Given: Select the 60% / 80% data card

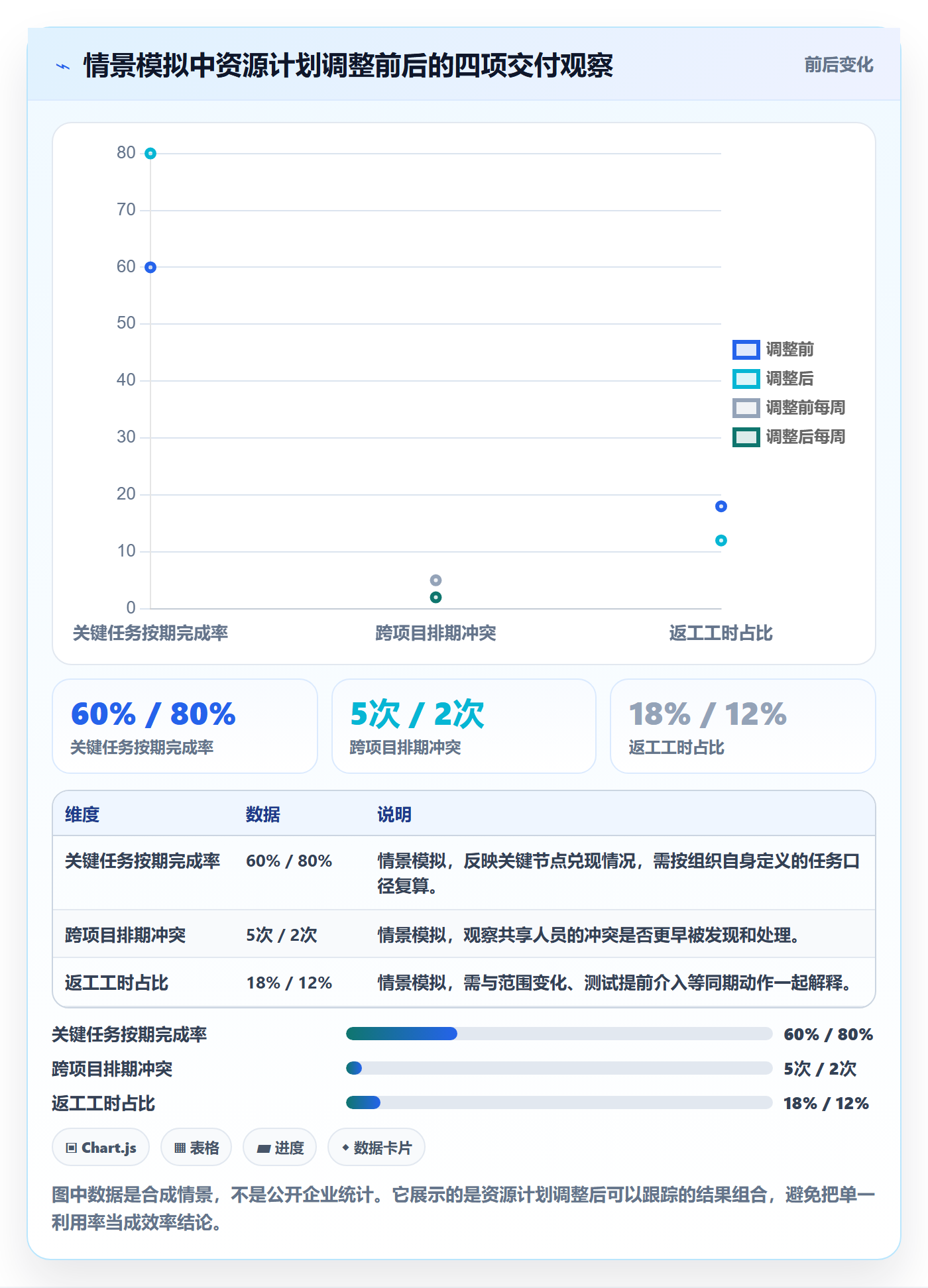Looking at the screenshot, I should [185, 726].
